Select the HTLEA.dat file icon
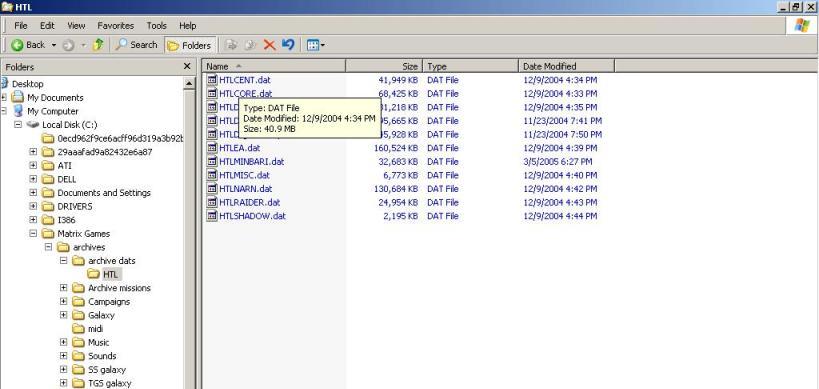This screenshot has height=389, width=819. 212,148
